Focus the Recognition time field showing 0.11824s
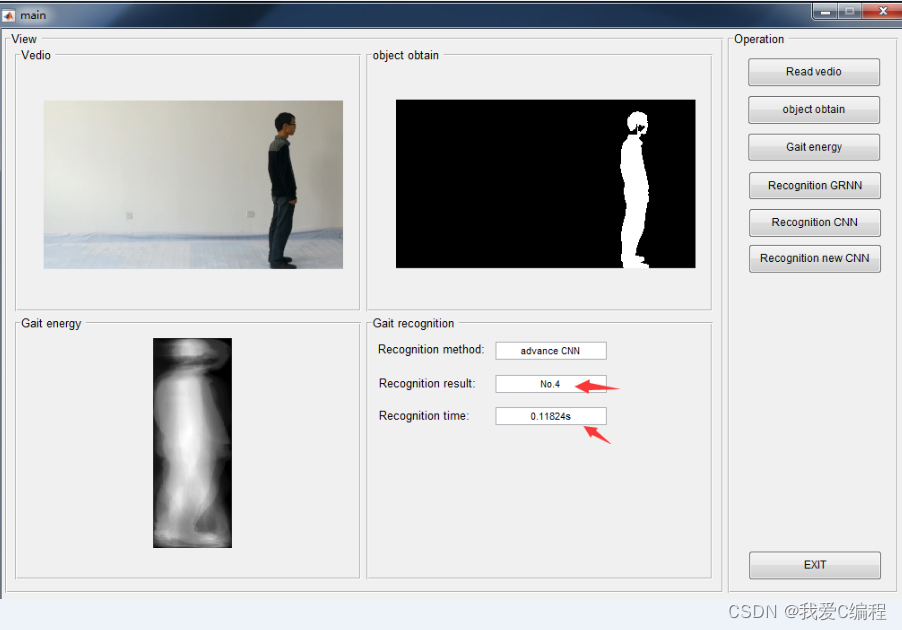Image resolution: width=902 pixels, height=630 pixels. point(550,416)
